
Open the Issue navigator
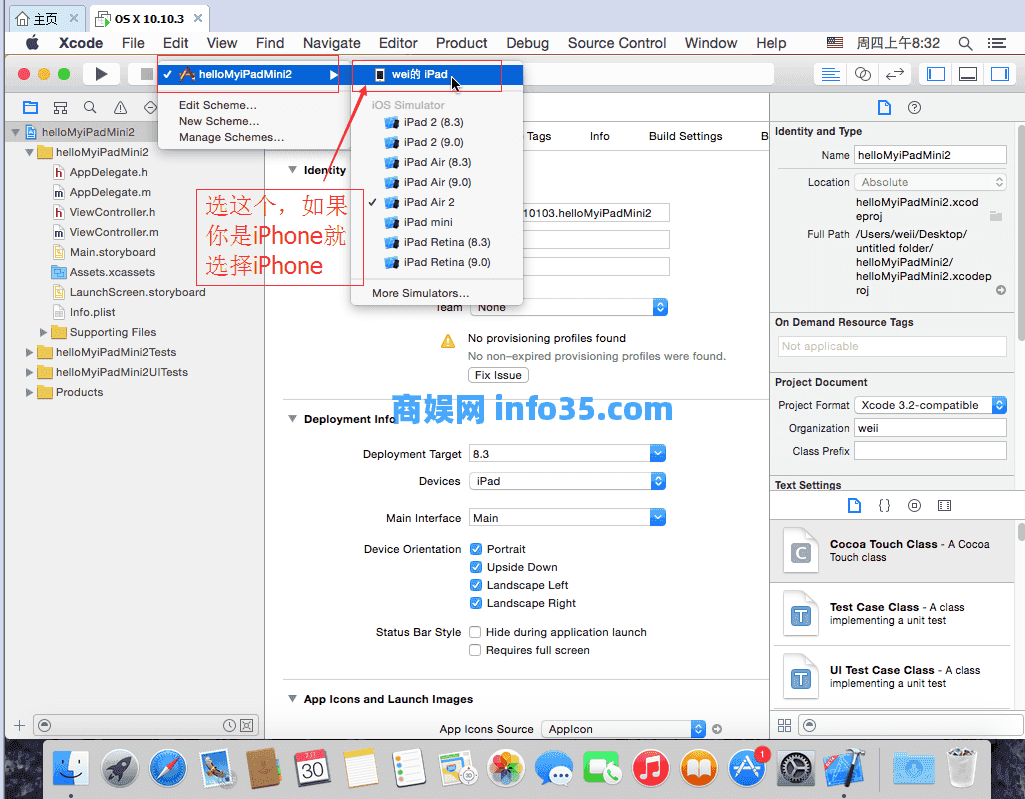coord(120,107)
